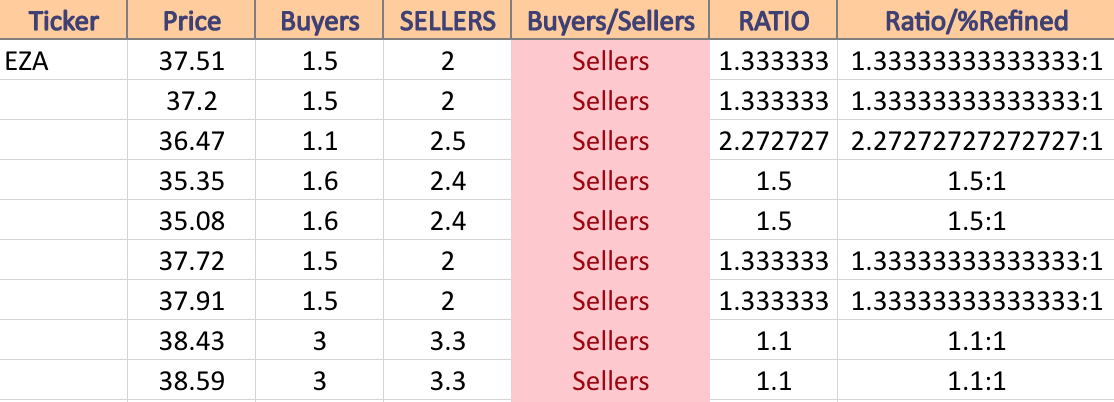Select the RATIO column header
Viewport: 1114px width, 402px height.
[773, 20]
